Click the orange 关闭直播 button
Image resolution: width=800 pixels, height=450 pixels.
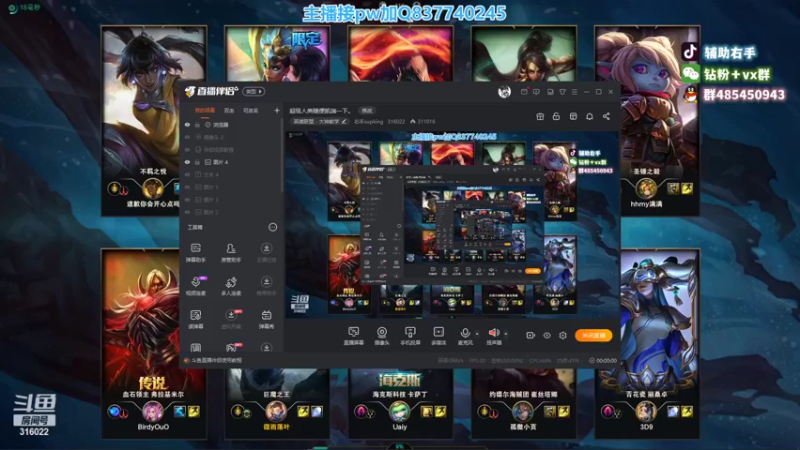593,335
